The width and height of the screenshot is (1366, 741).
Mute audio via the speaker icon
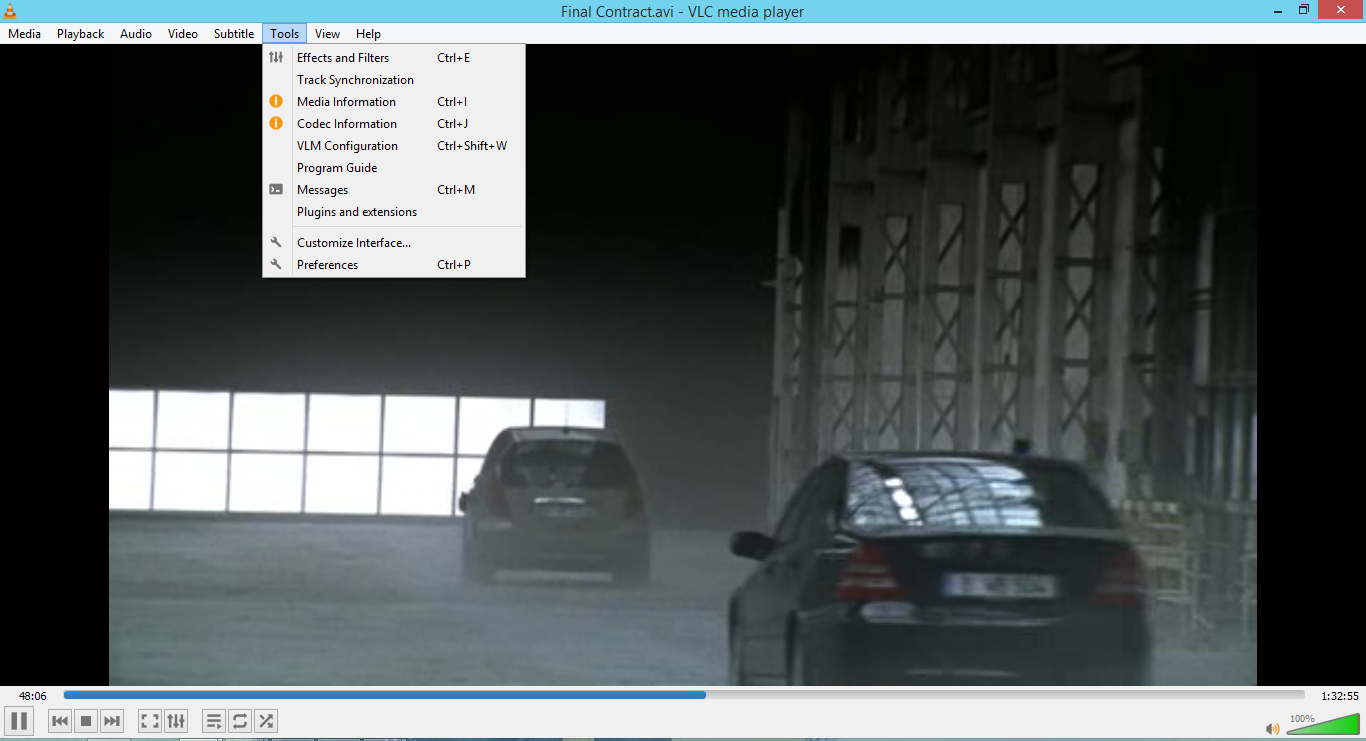(1273, 728)
